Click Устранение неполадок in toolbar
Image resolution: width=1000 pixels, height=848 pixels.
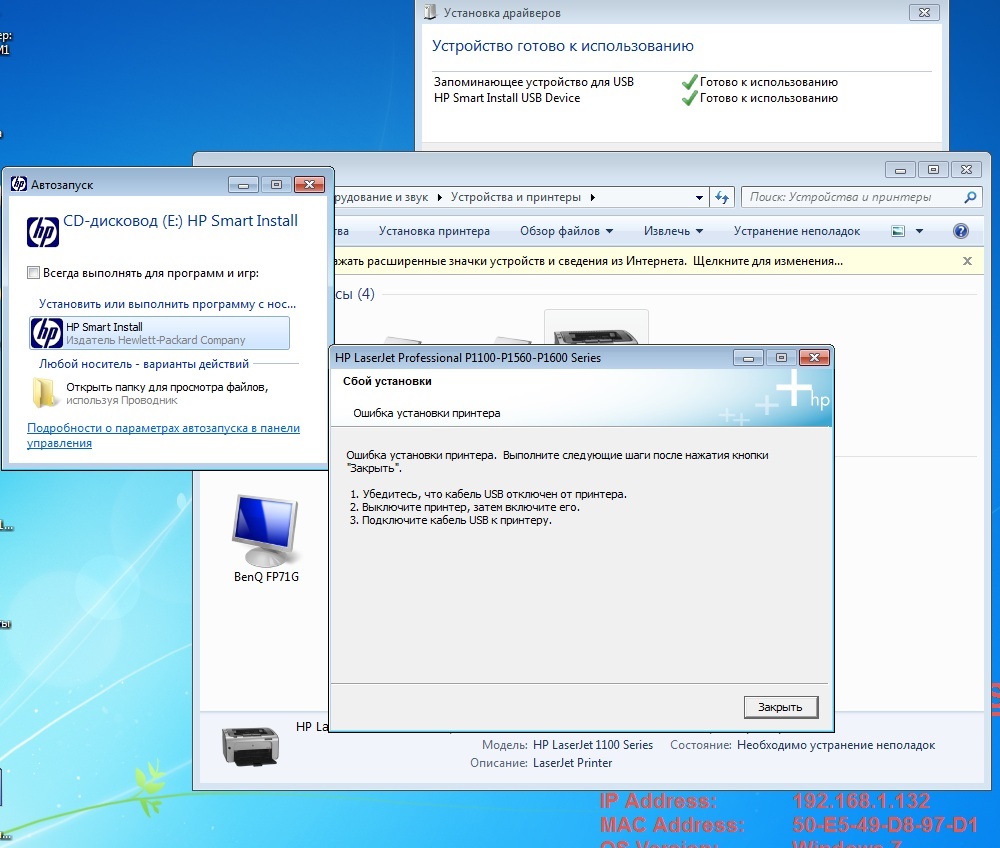[797, 231]
